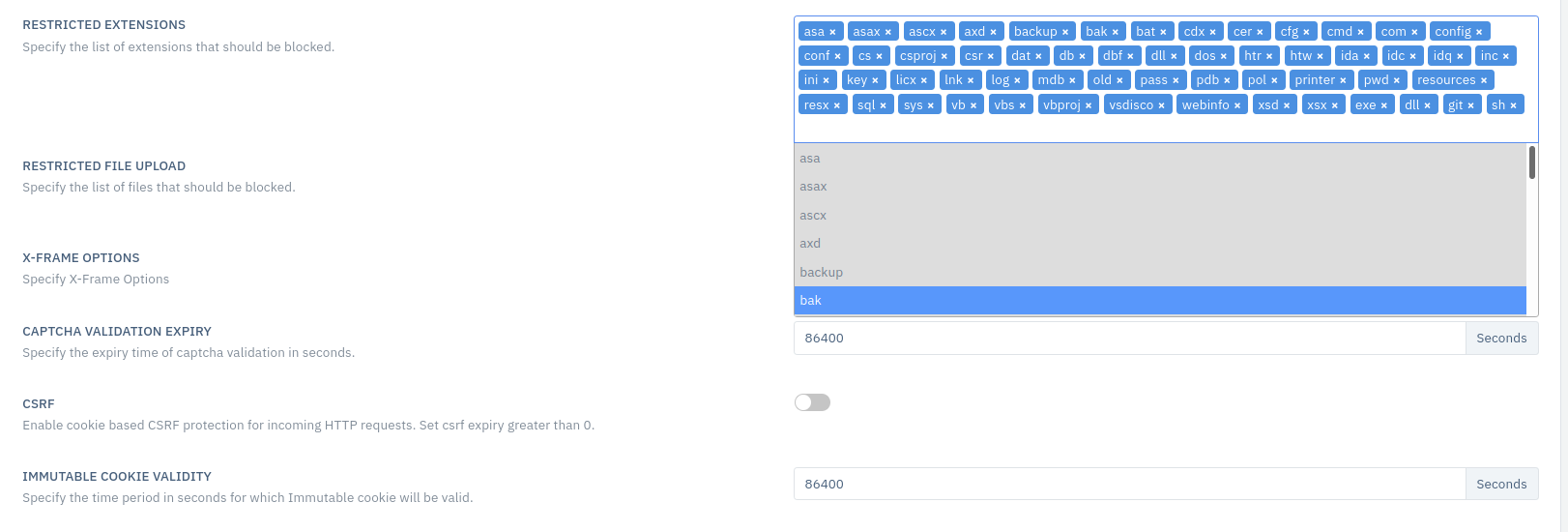This screenshot has height=532, width=1568.
Task: Delete the 'config' extension tag
Action: (x=1479, y=32)
